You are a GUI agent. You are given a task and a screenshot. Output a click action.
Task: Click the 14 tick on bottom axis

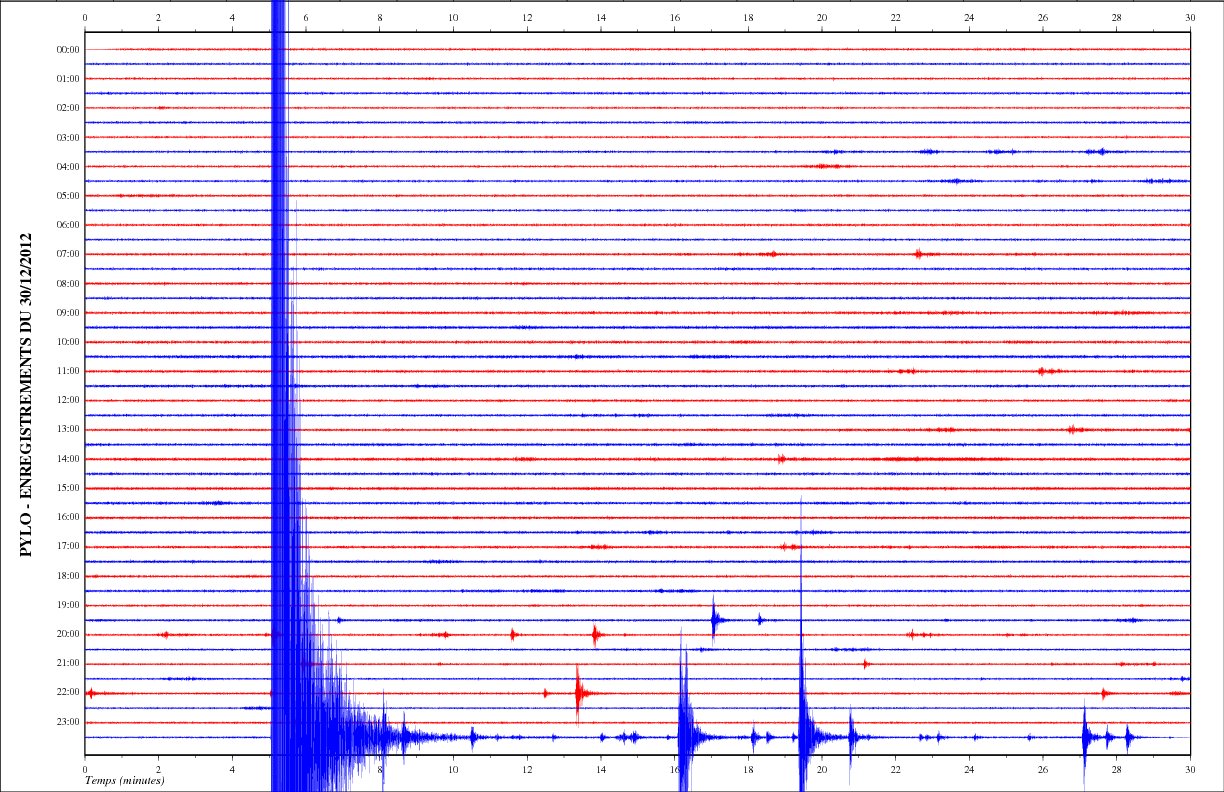pos(601,769)
